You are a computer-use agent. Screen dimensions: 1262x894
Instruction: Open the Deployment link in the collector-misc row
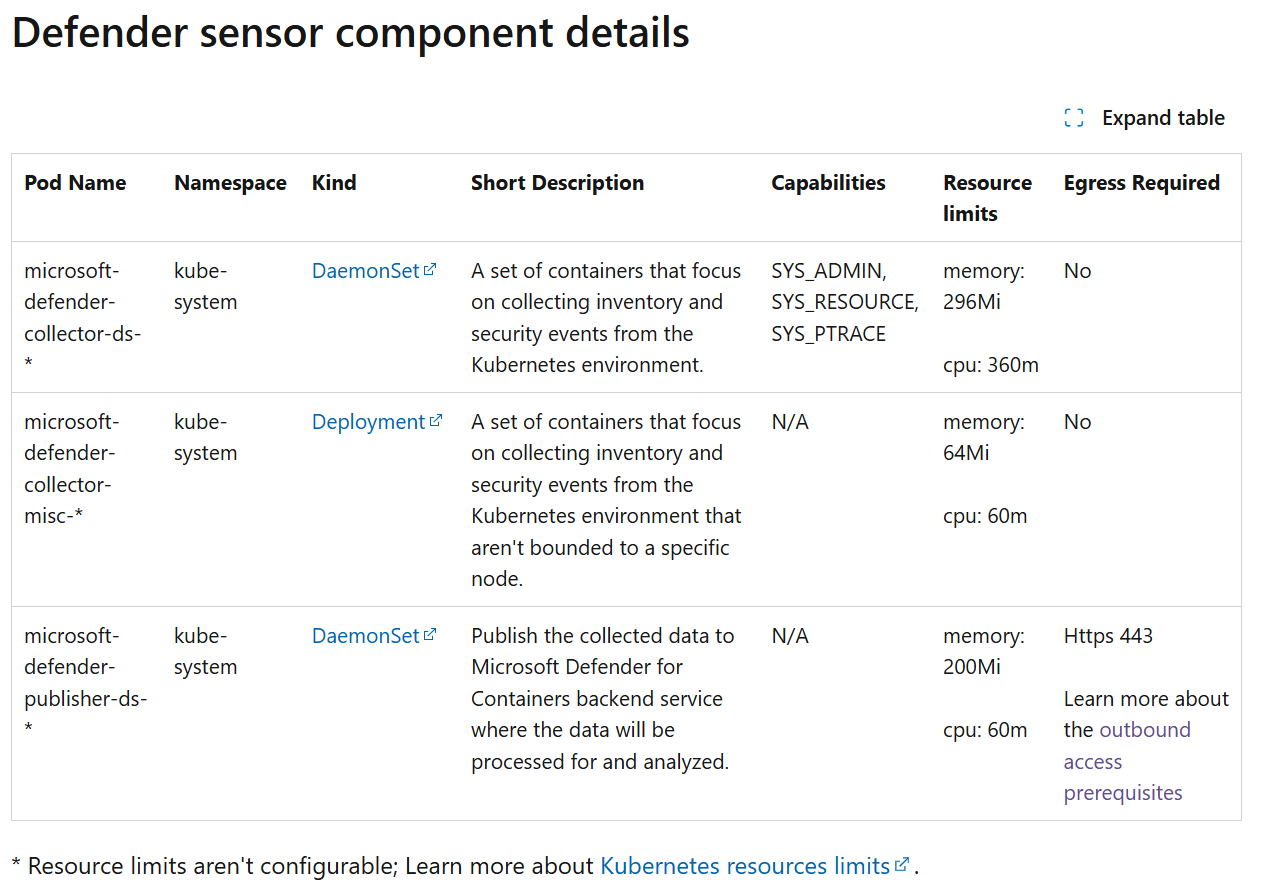[x=368, y=421]
